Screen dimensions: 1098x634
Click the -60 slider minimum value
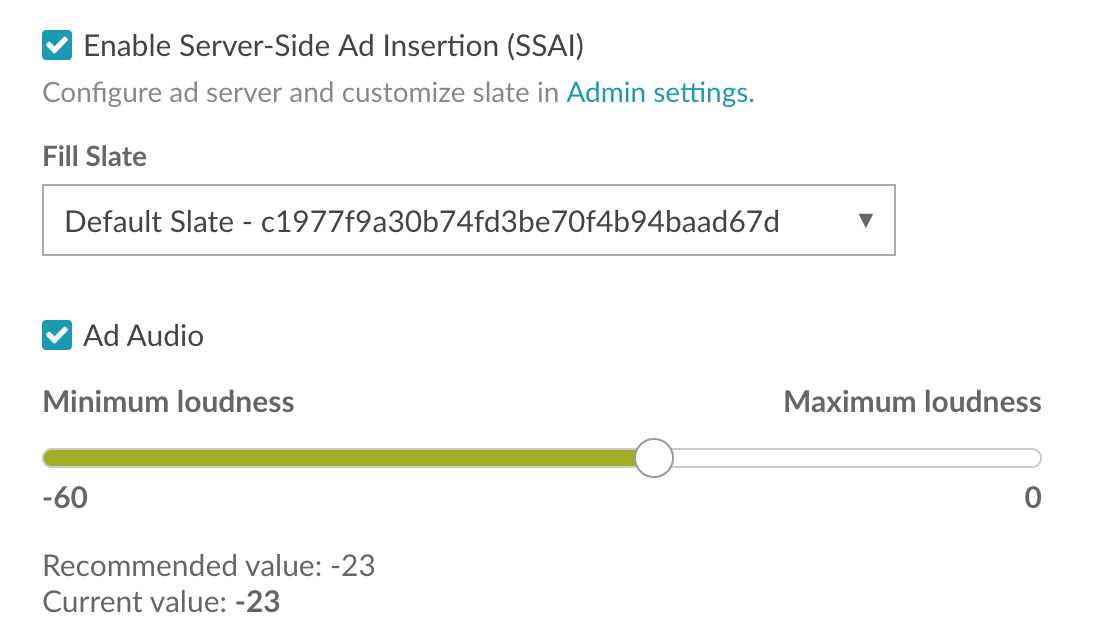tap(65, 497)
